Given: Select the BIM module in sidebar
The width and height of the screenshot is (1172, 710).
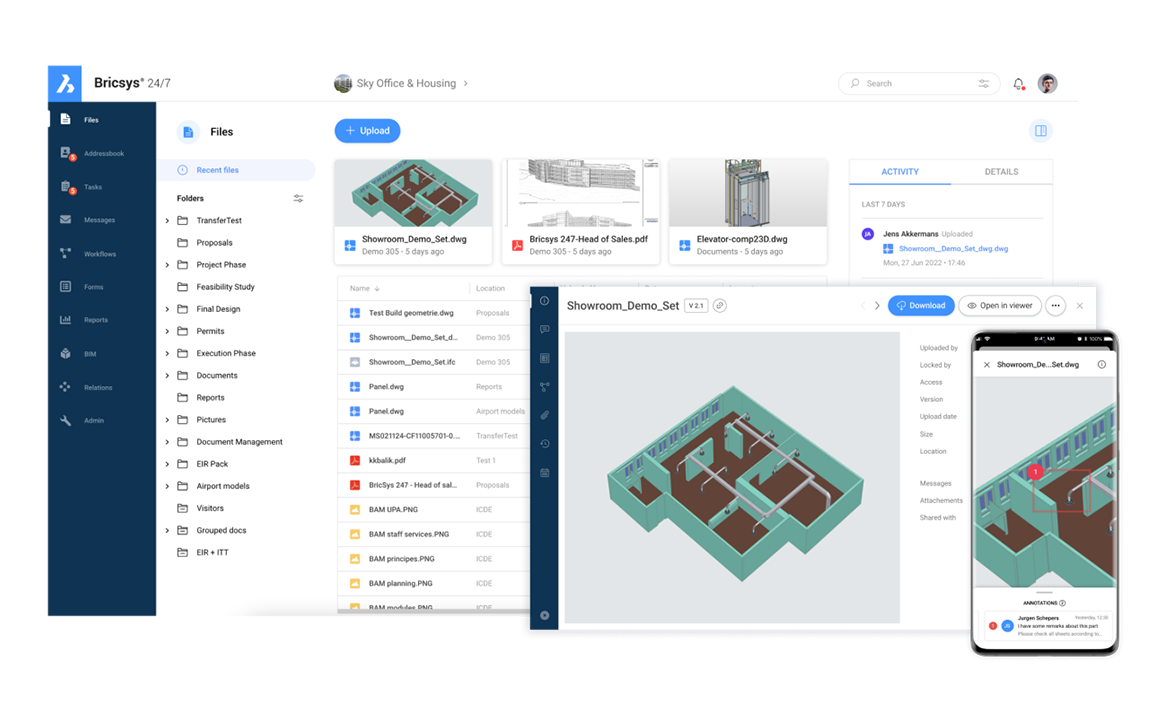Looking at the screenshot, I should pos(88,353).
